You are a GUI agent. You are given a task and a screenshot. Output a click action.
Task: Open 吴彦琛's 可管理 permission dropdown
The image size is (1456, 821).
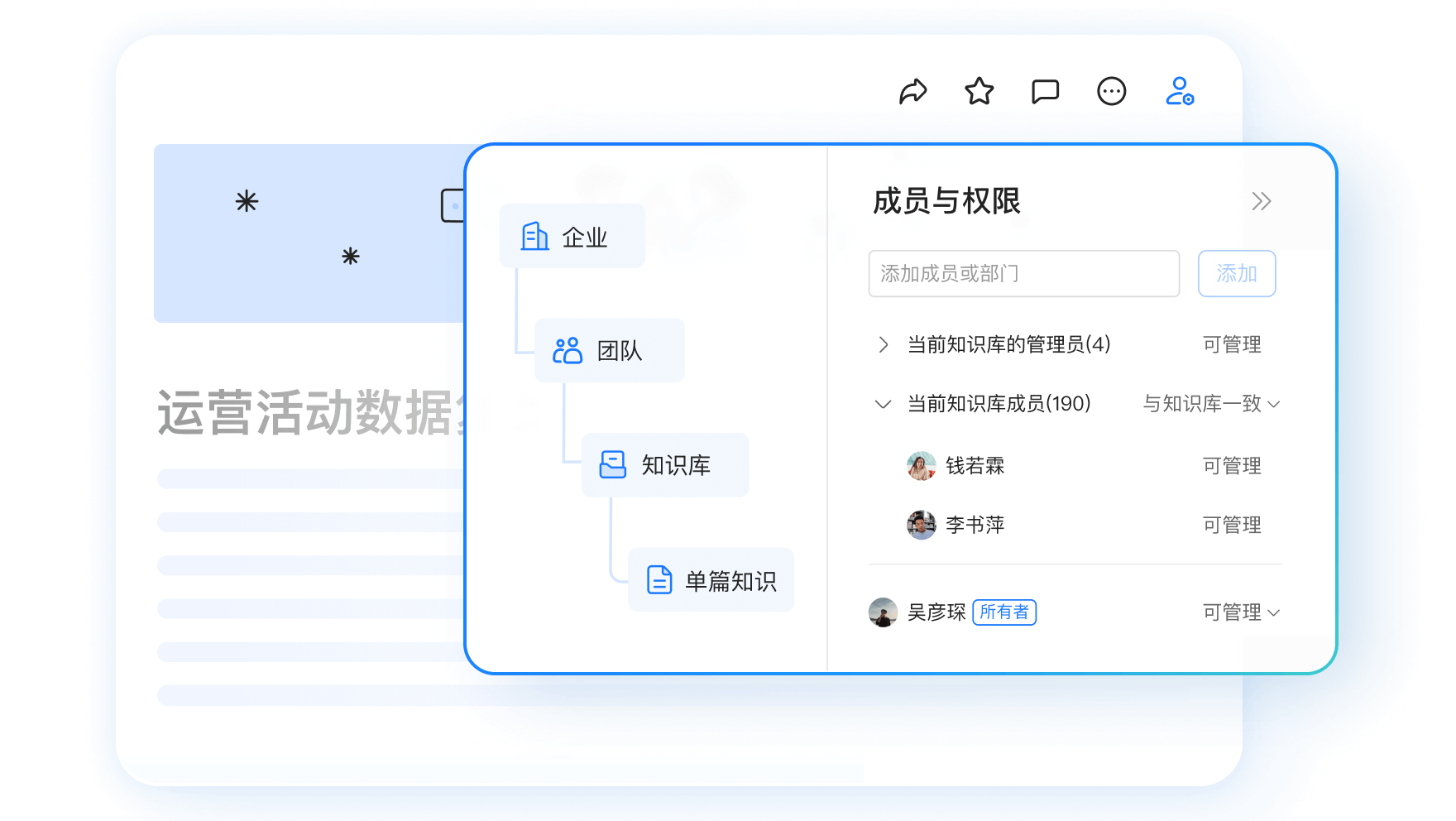(1239, 612)
